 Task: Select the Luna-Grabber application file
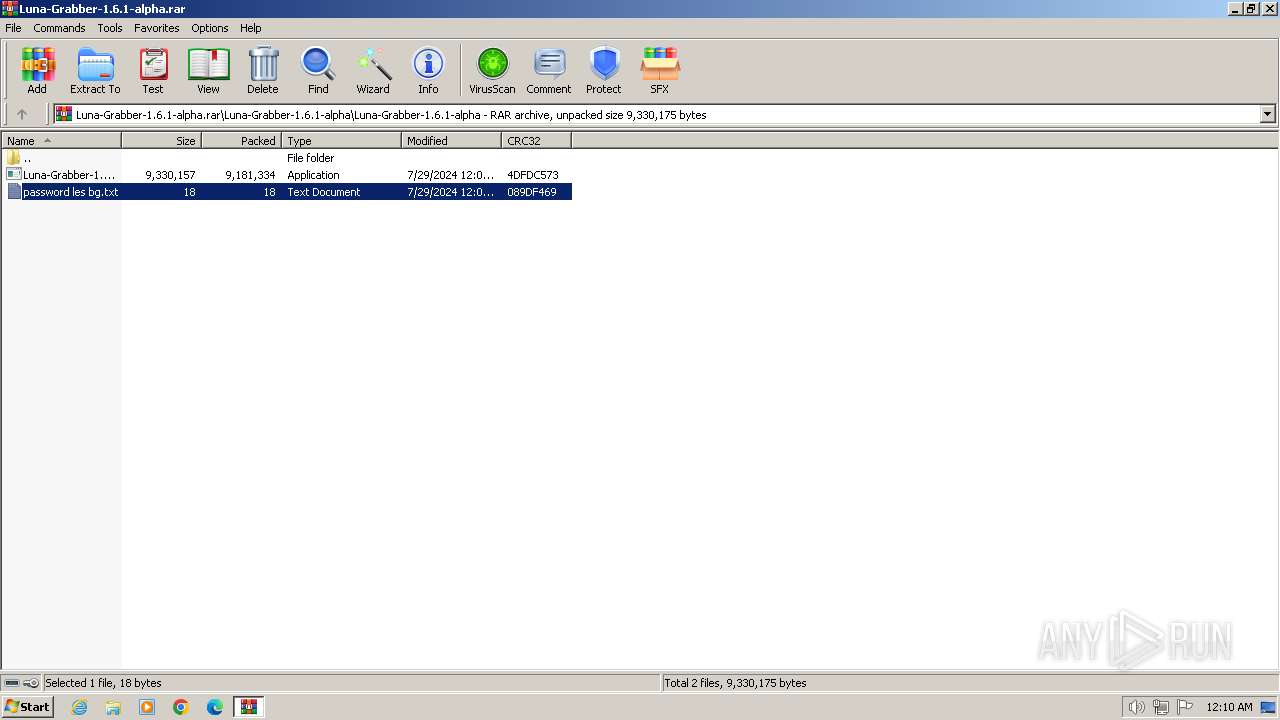(x=287, y=175)
